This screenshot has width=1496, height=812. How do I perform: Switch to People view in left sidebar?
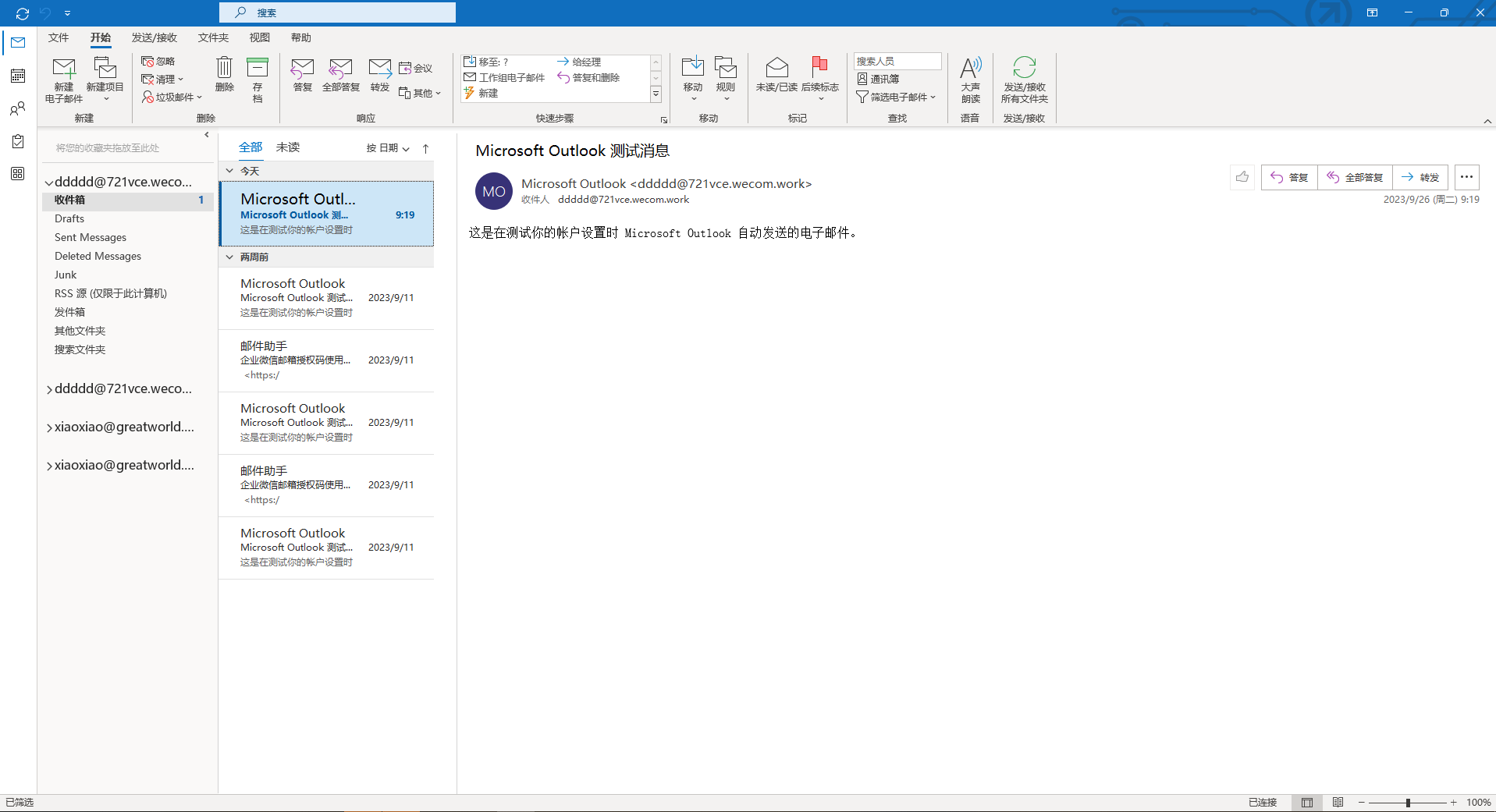(17, 108)
